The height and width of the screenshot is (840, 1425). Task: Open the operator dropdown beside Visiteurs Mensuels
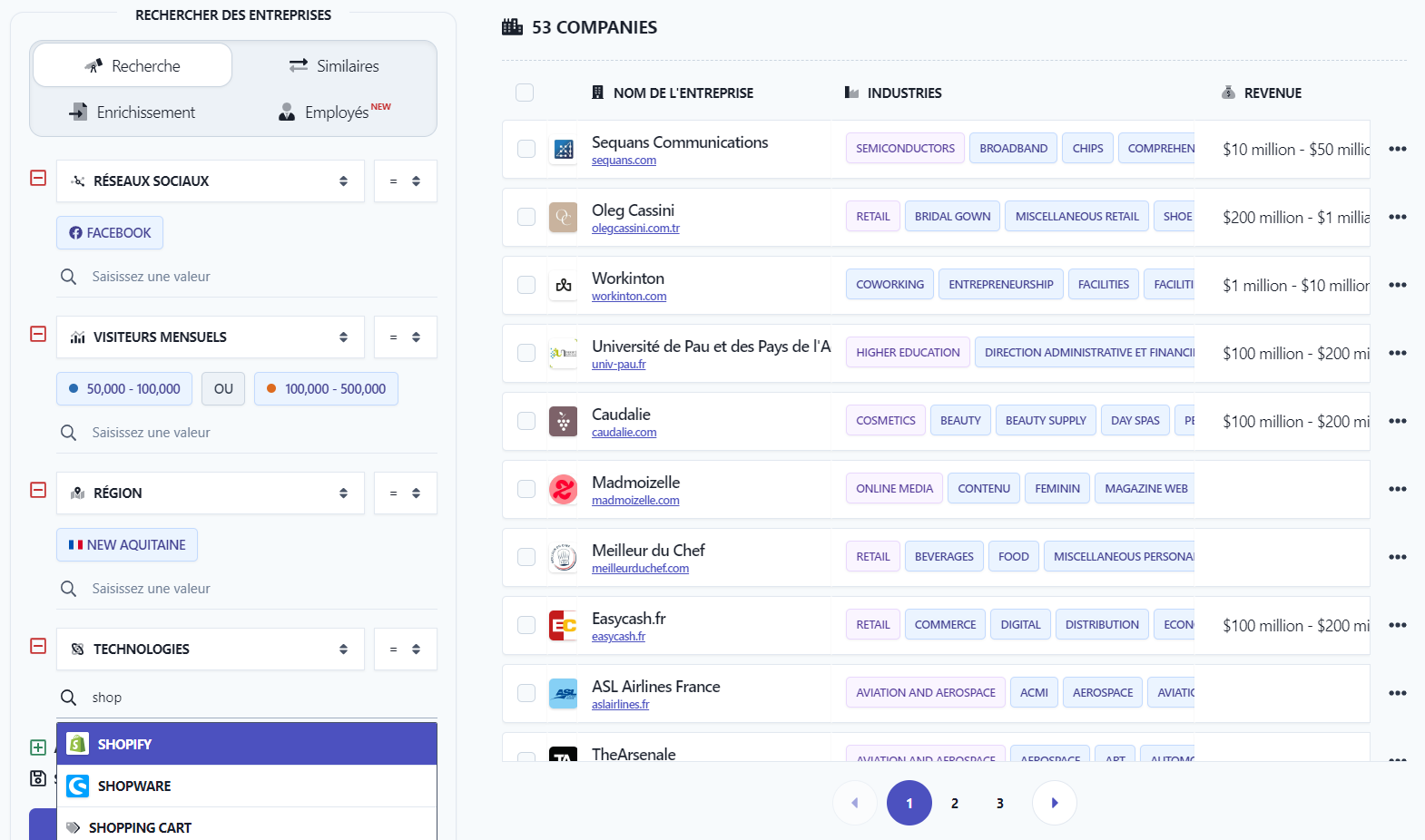(406, 337)
